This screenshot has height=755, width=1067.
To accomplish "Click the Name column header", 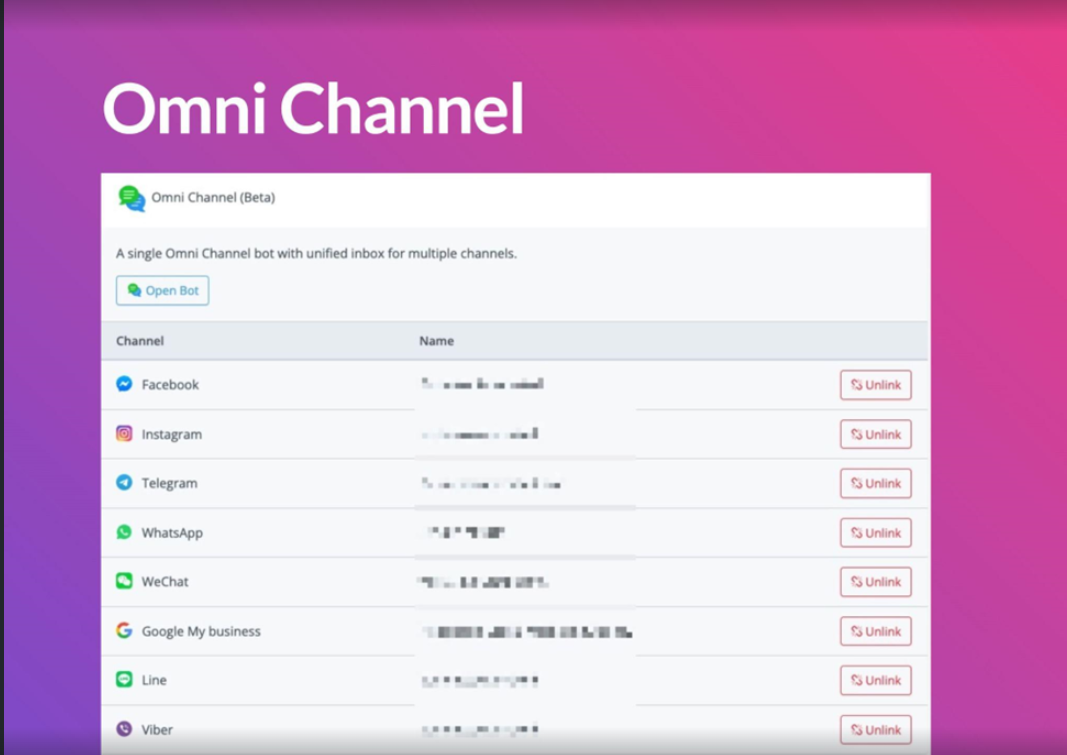I will coord(436,341).
